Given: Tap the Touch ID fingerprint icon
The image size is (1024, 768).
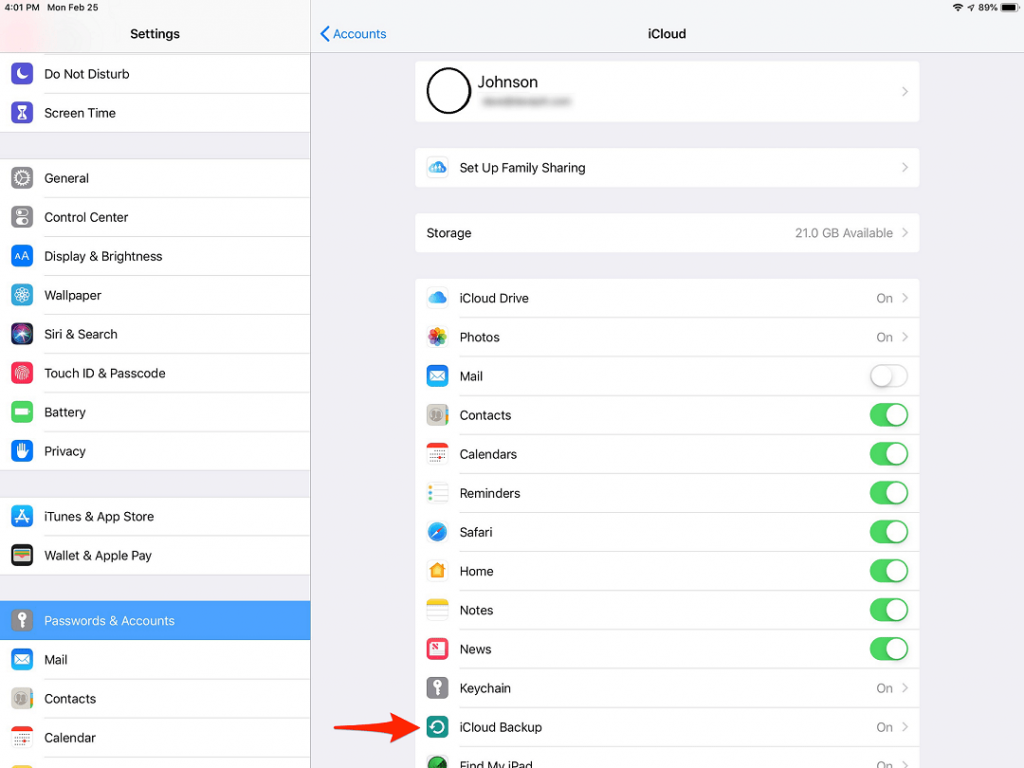Looking at the screenshot, I should pyautogui.click(x=22, y=373).
